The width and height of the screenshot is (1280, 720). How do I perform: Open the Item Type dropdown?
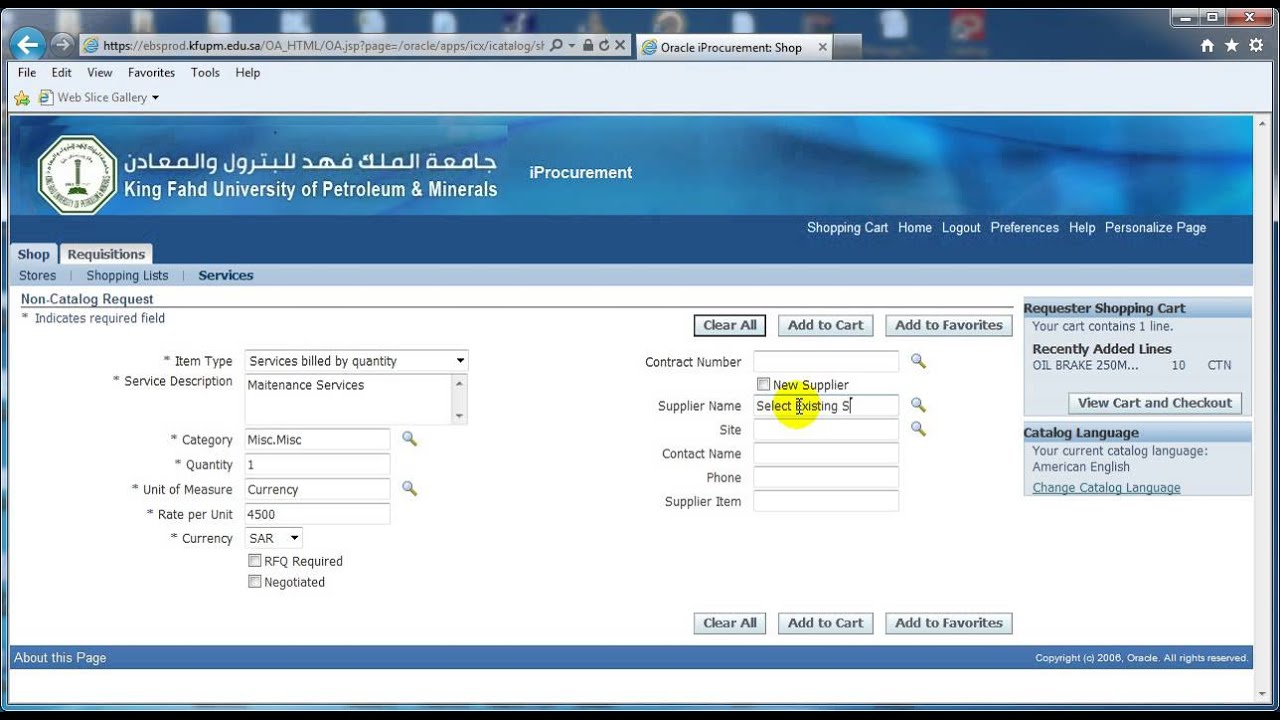[x=356, y=361]
